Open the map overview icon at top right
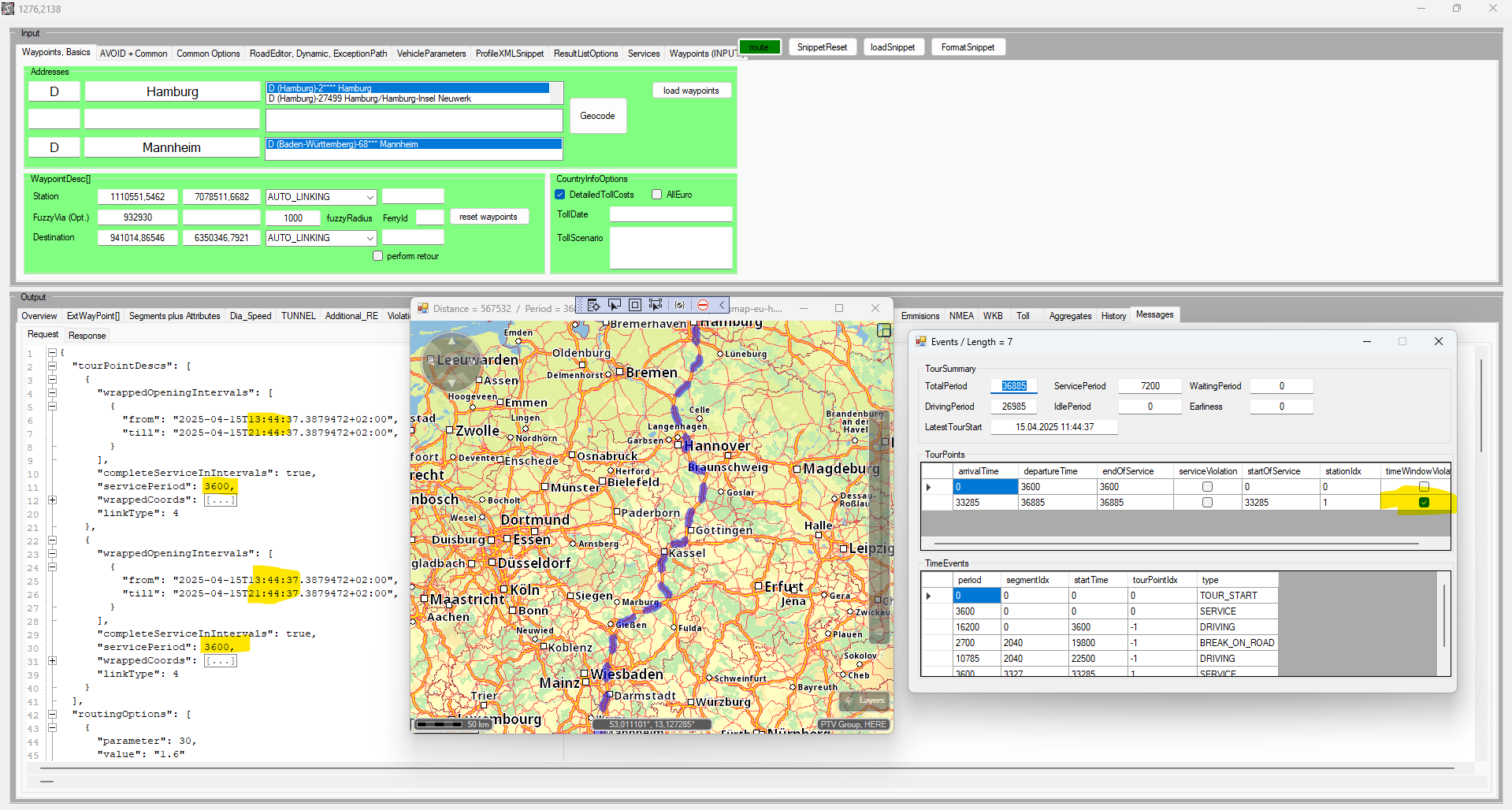The width and height of the screenshot is (1512, 810). pyautogui.click(x=884, y=331)
